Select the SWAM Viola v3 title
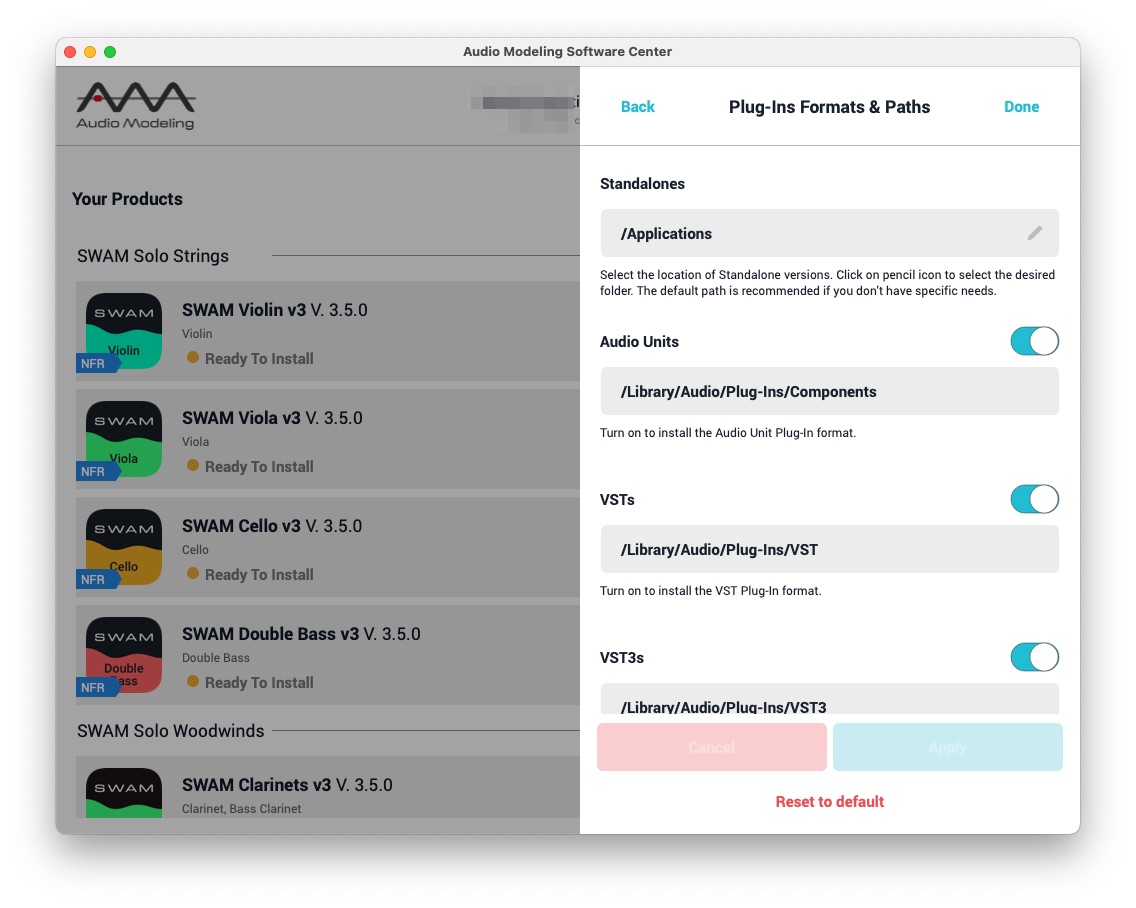The image size is (1136, 908). point(241,418)
